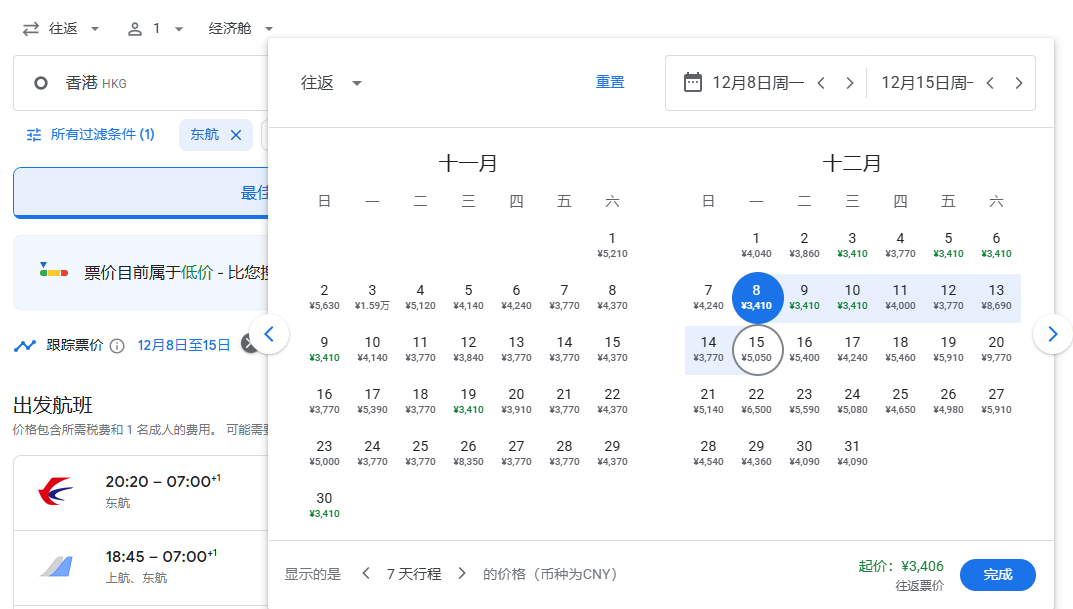This screenshot has width=1073, height=609.
Task: Click the 十一月 month heading
Action: coord(468,164)
